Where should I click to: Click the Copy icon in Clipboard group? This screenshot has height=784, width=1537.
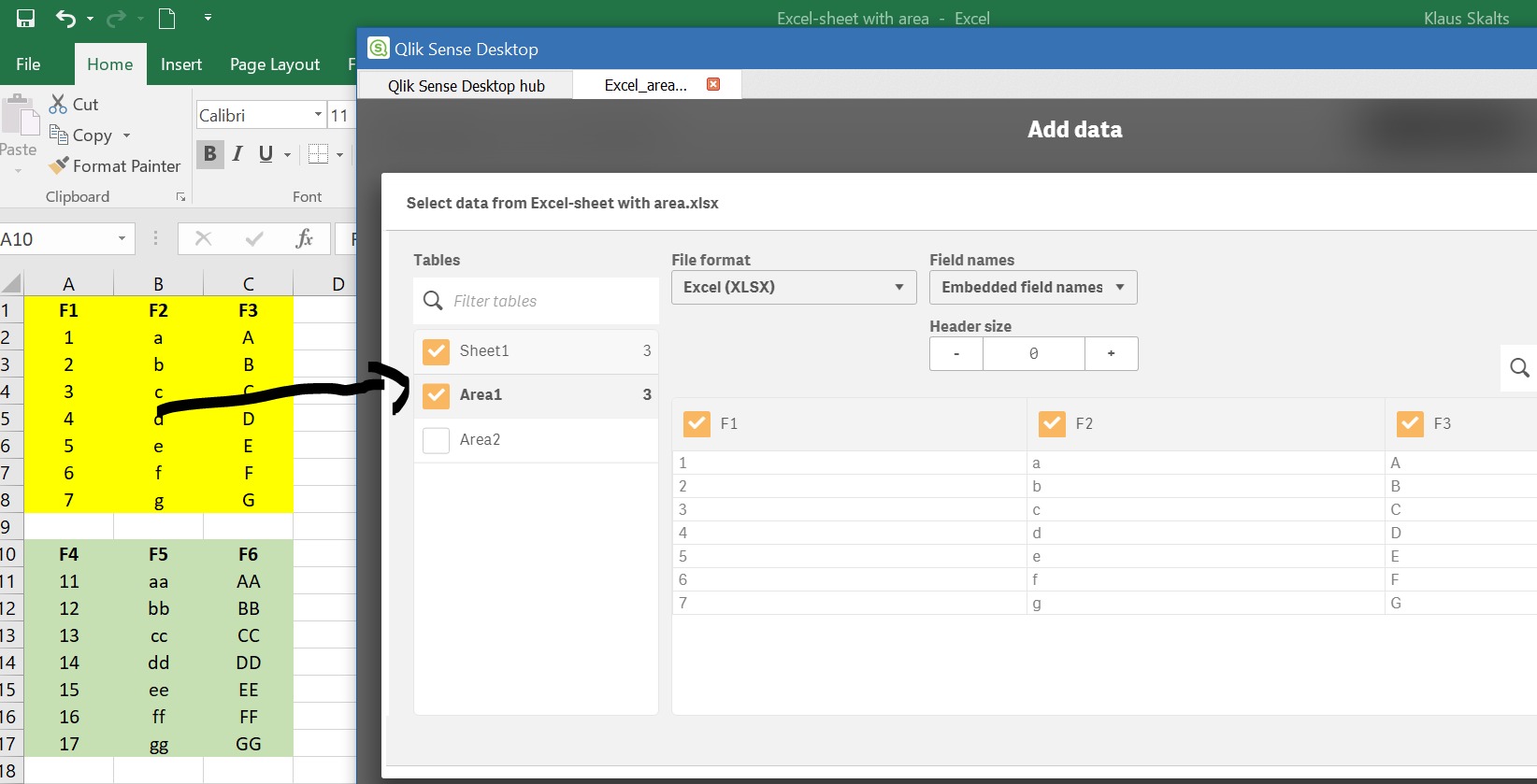[58, 135]
